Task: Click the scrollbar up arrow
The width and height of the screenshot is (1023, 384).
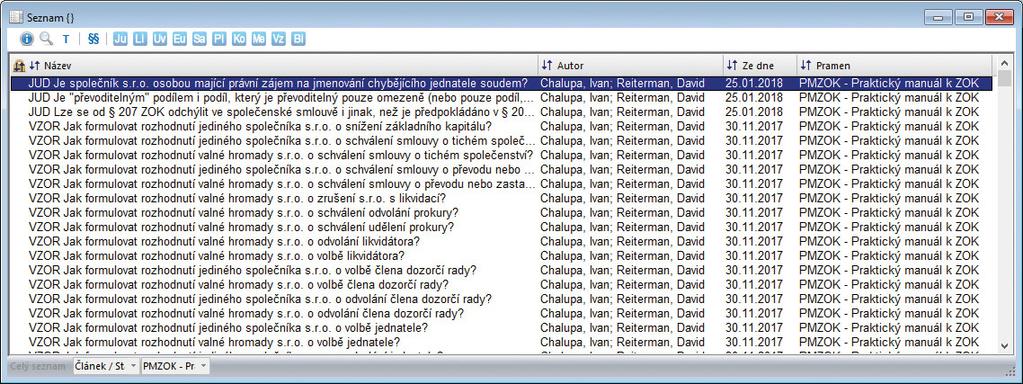Action: tap(1005, 64)
